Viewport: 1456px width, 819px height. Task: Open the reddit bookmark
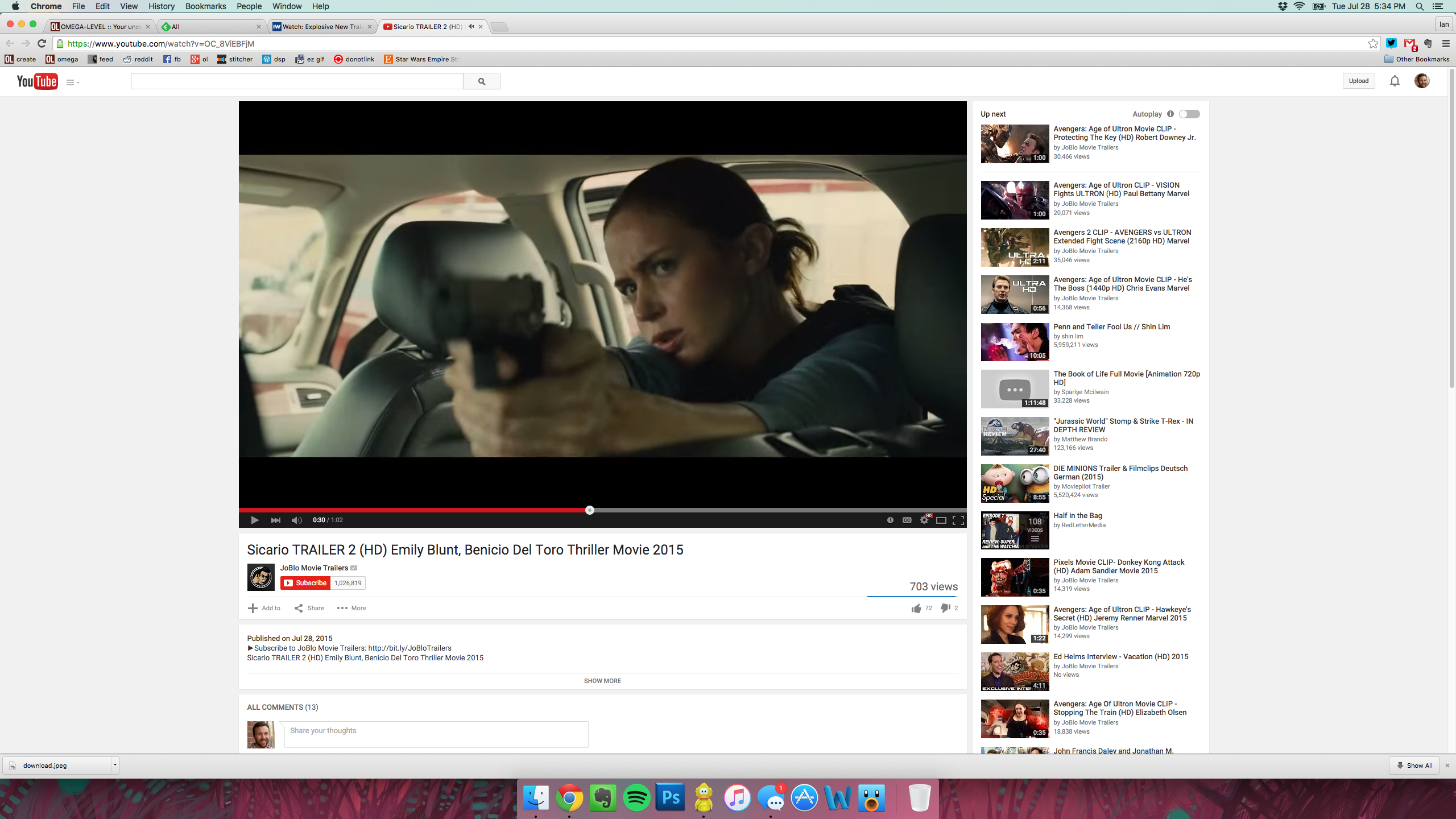click(x=138, y=59)
